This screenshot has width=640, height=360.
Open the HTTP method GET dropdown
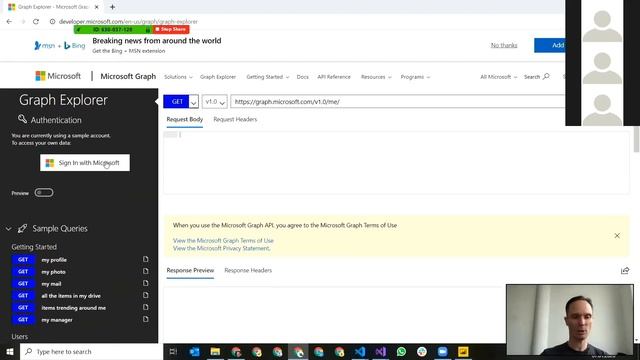coord(194,102)
